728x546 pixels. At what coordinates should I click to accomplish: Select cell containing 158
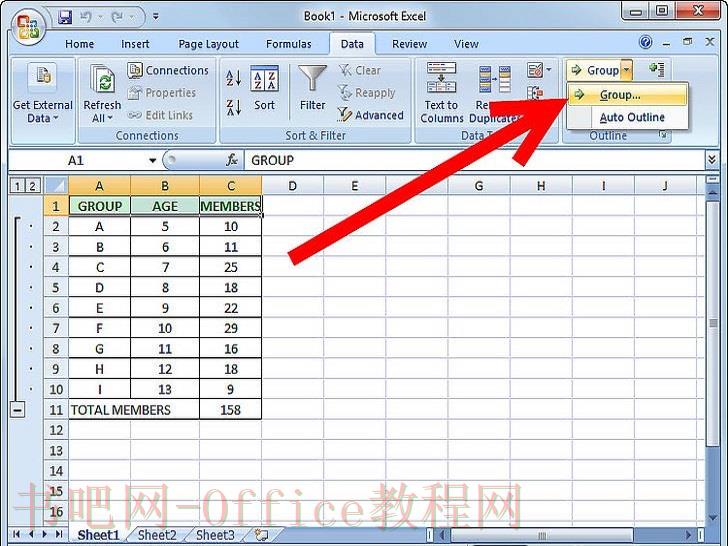[230, 410]
